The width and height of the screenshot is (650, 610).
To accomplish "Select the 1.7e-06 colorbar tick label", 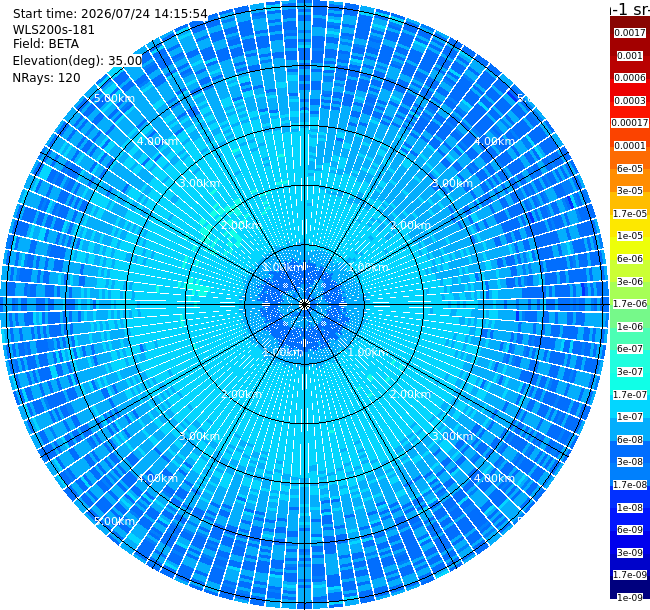I will pyautogui.click(x=630, y=304).
